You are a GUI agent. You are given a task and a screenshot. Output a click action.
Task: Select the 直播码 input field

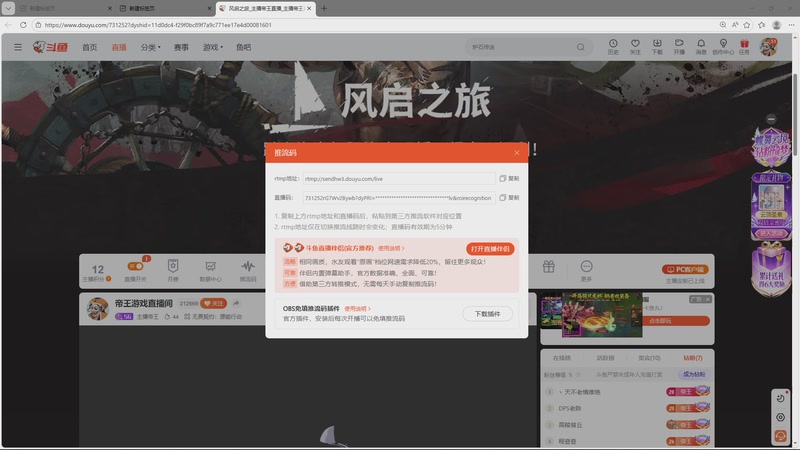[399, 198]
